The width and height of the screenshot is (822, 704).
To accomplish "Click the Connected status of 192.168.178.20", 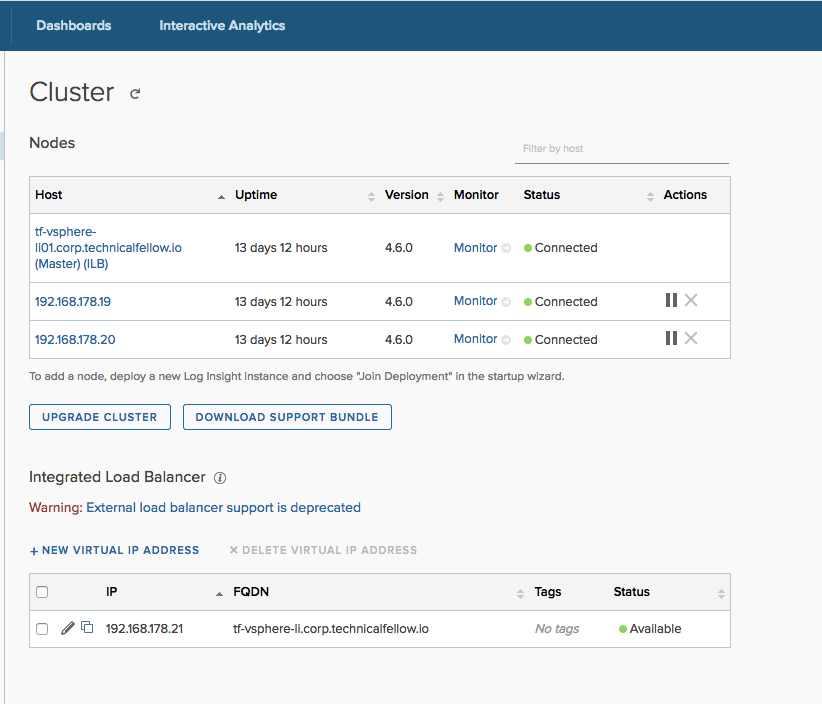I will click(561, 340).
